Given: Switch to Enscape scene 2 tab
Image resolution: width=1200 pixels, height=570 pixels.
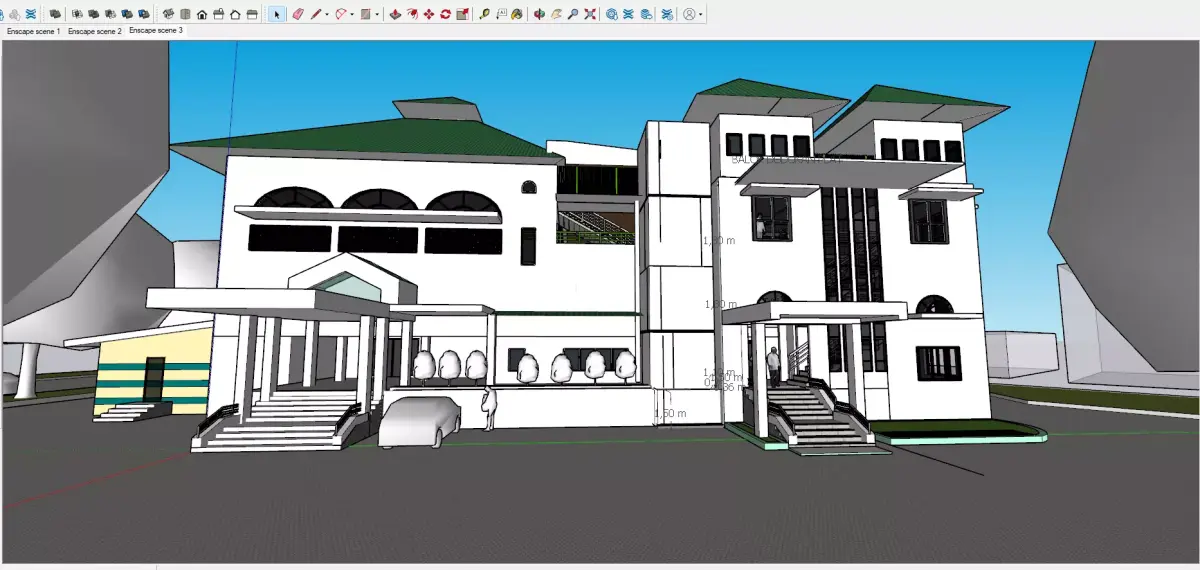Looking at the screenshot, I should click(x=95, y=31).
